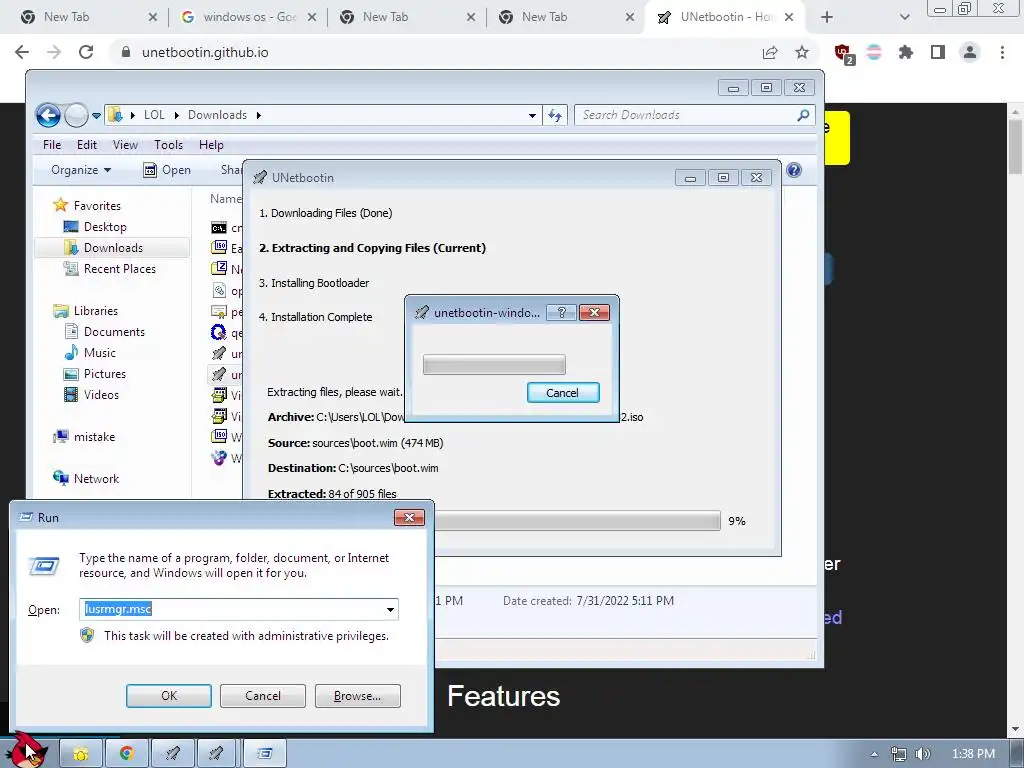The width and height of the screenshot is (1024, 768).
Task: Open the Explorer folder taskbar button
Action: (x=81, y=754)
